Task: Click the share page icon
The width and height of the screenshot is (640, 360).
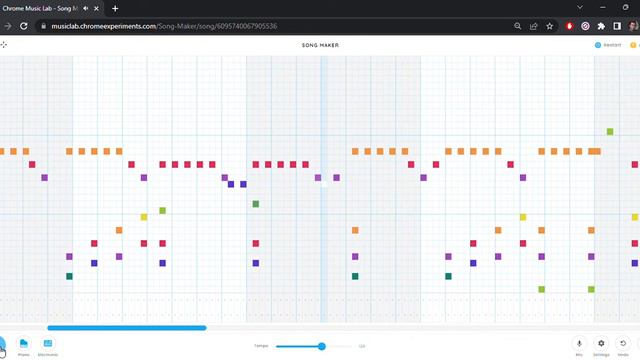Action: tap(533, 26)
